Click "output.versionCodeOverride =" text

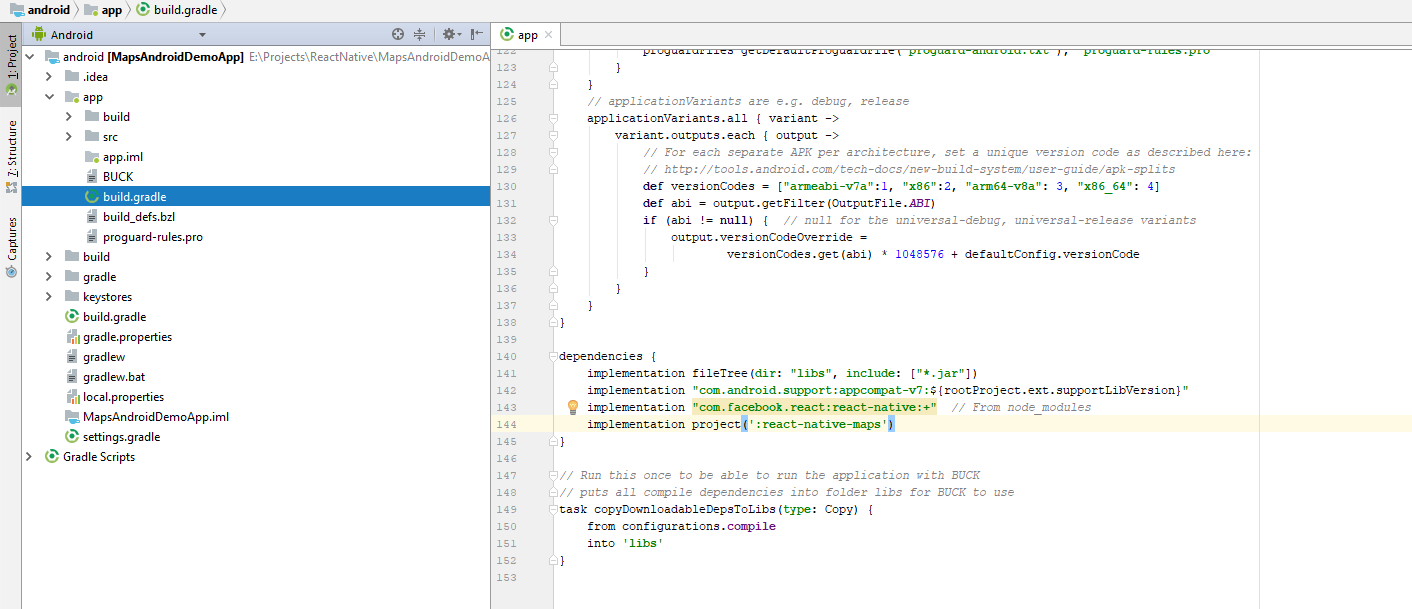[769, 237]
